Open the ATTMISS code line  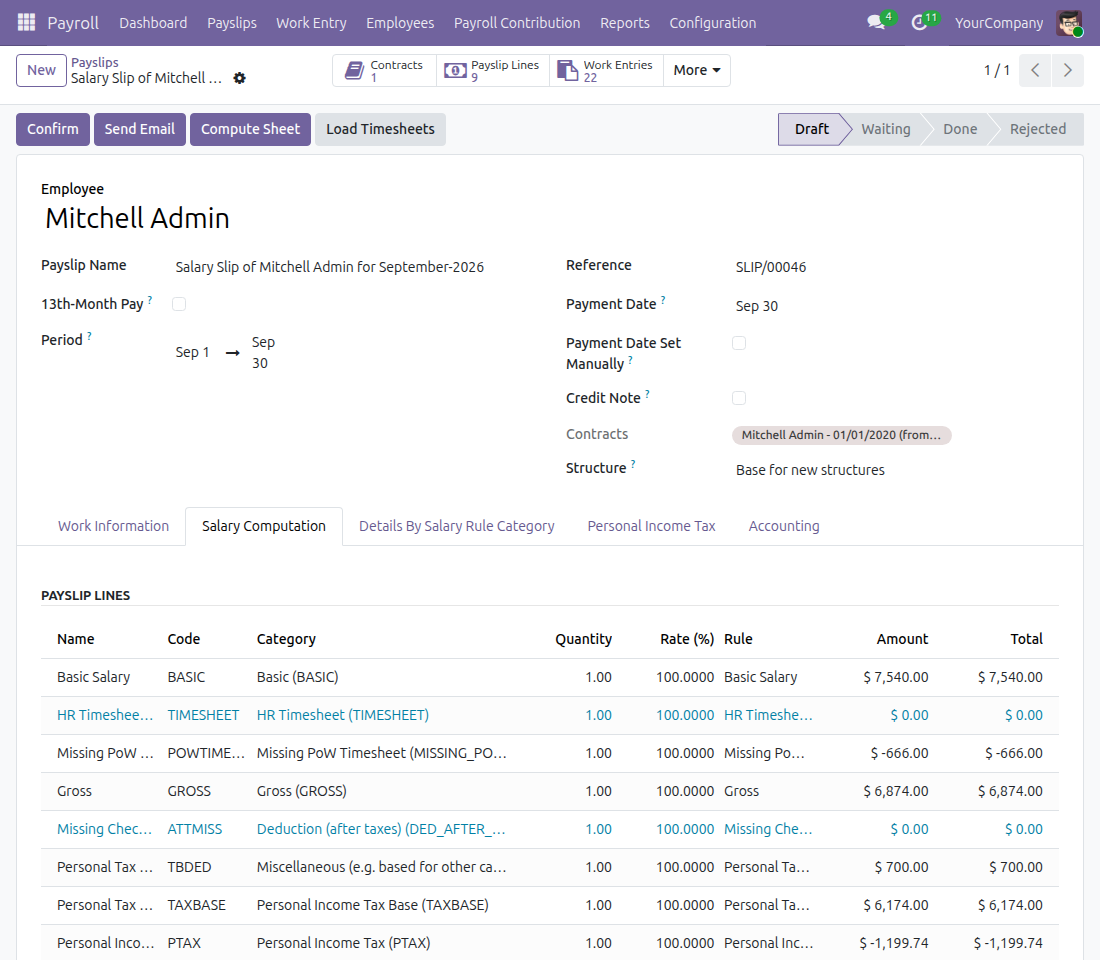(194, 829)
